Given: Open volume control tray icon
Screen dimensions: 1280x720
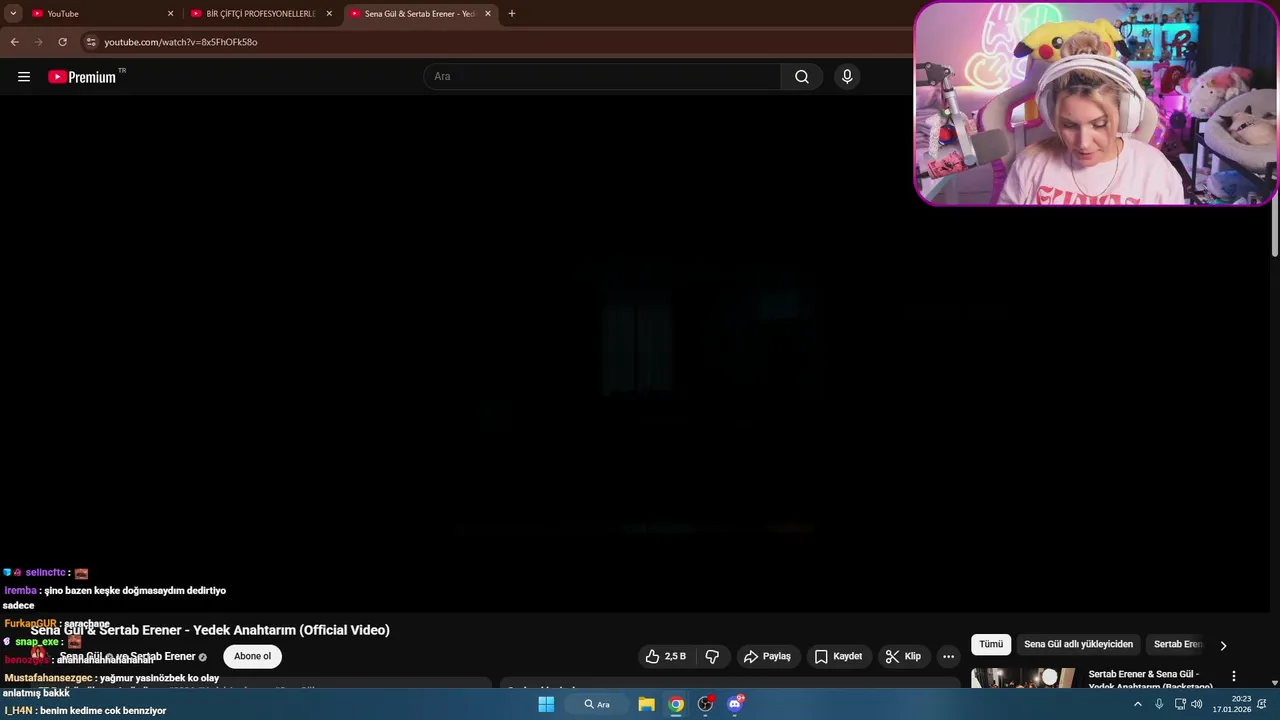Looking at the screenshot, I should tap(1197, 704).
